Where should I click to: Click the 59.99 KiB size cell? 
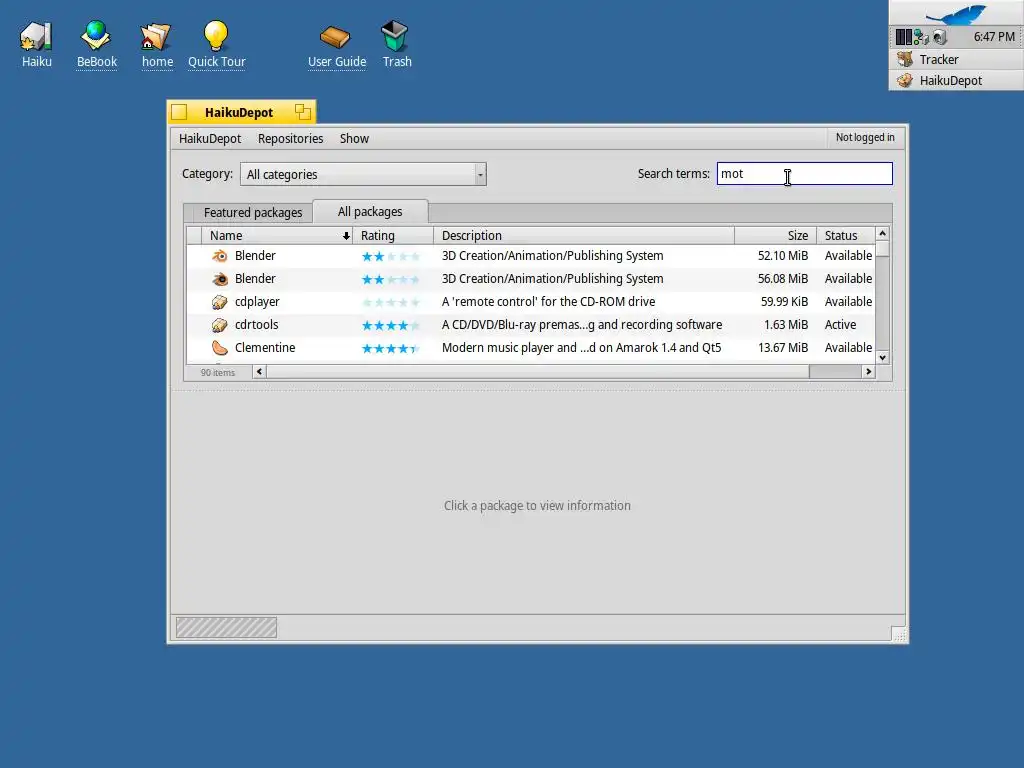tap(784, 302)
